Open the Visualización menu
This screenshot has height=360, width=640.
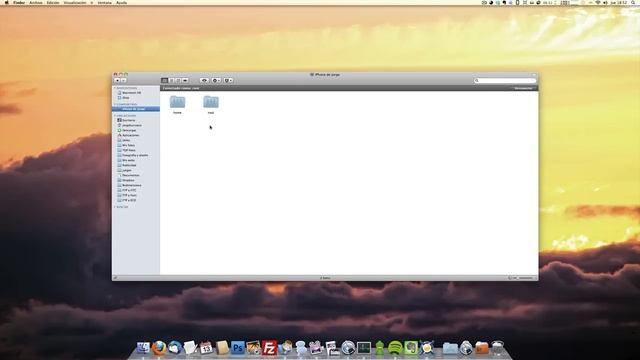pyautogui.click(x=75, y=2)
